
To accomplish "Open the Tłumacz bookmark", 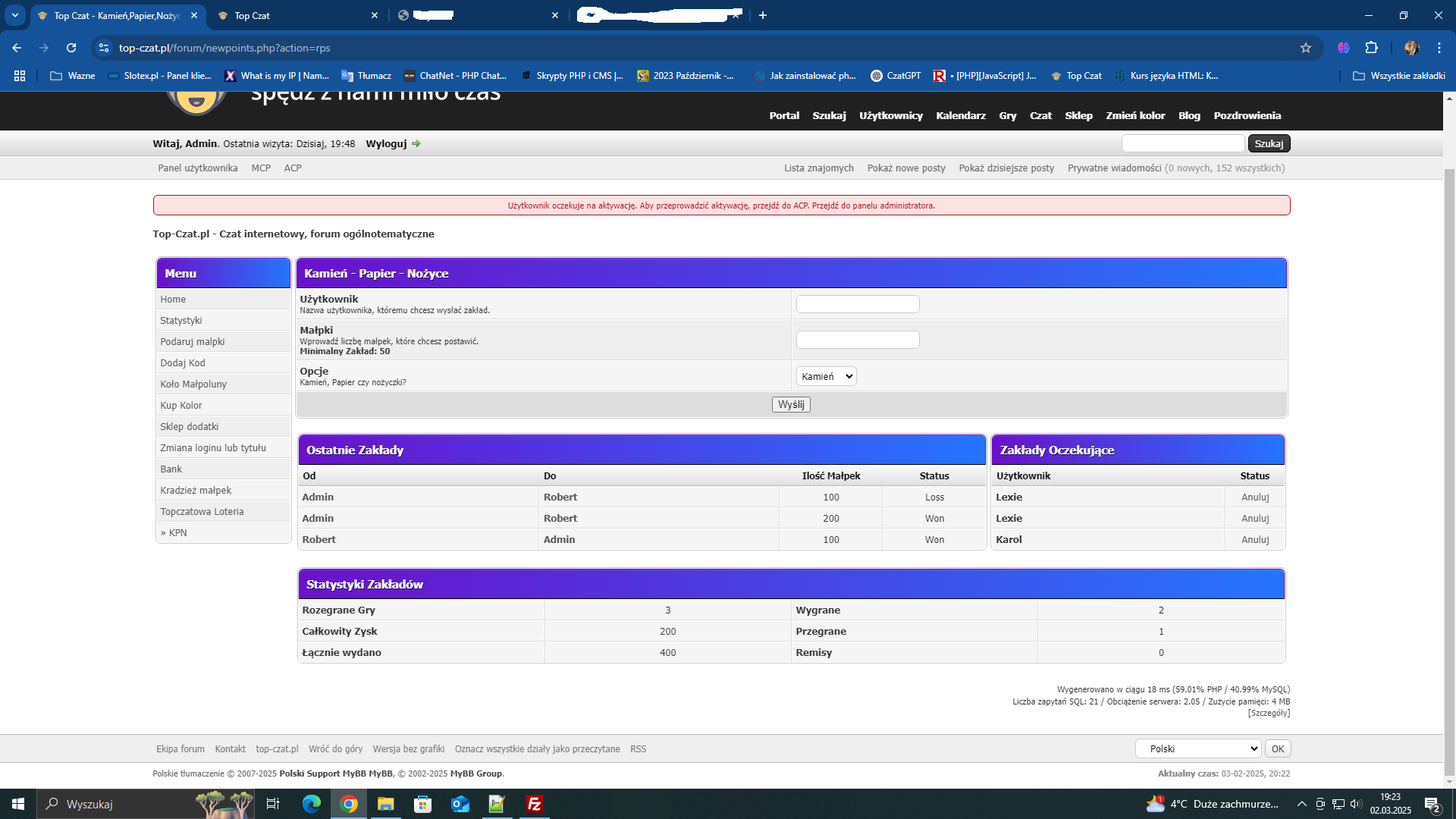I will (x=366, y=76).
